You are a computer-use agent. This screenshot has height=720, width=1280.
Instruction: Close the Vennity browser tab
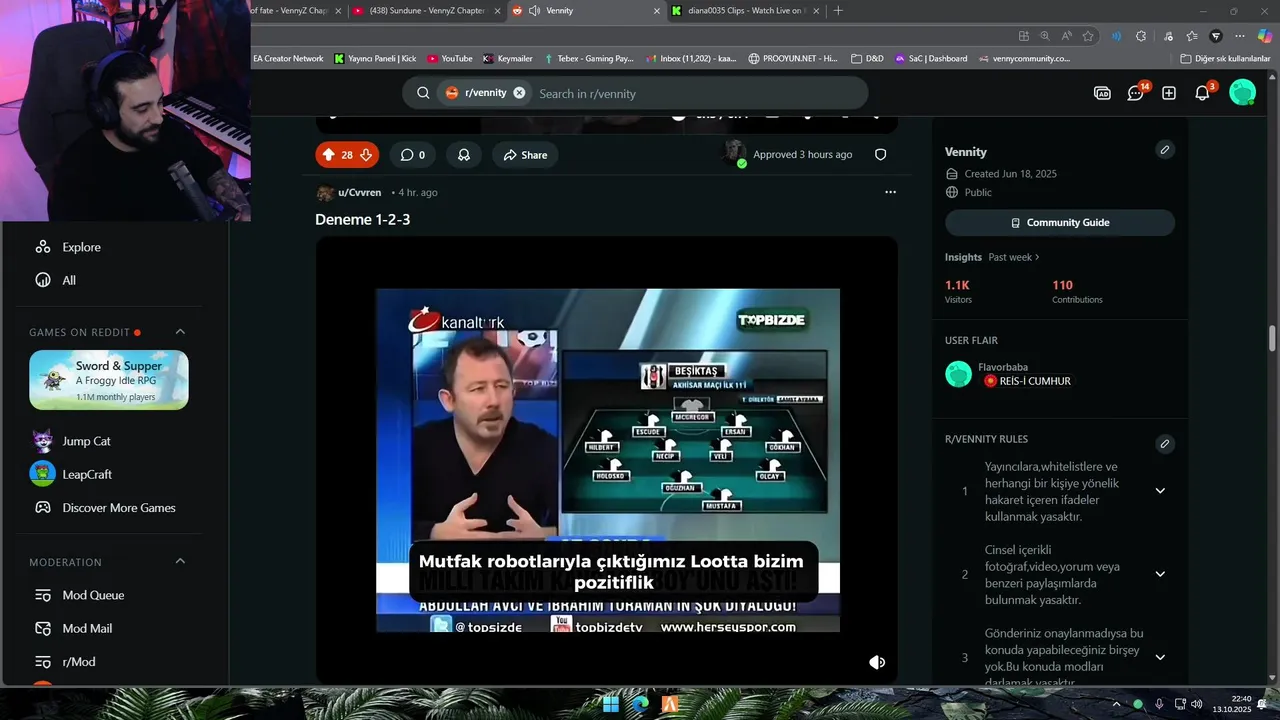click(x=657, y=11)
